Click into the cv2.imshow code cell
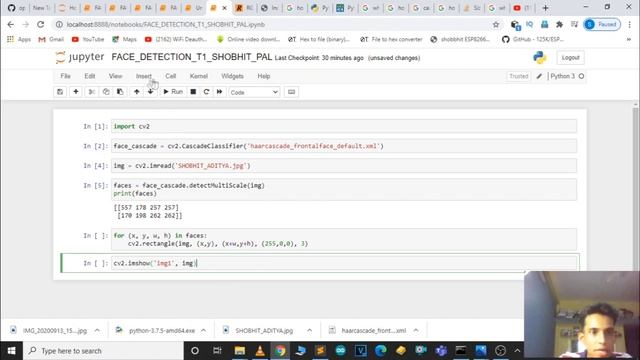Image resolution: width=640 pixels, height=360 pixels. 344,263
